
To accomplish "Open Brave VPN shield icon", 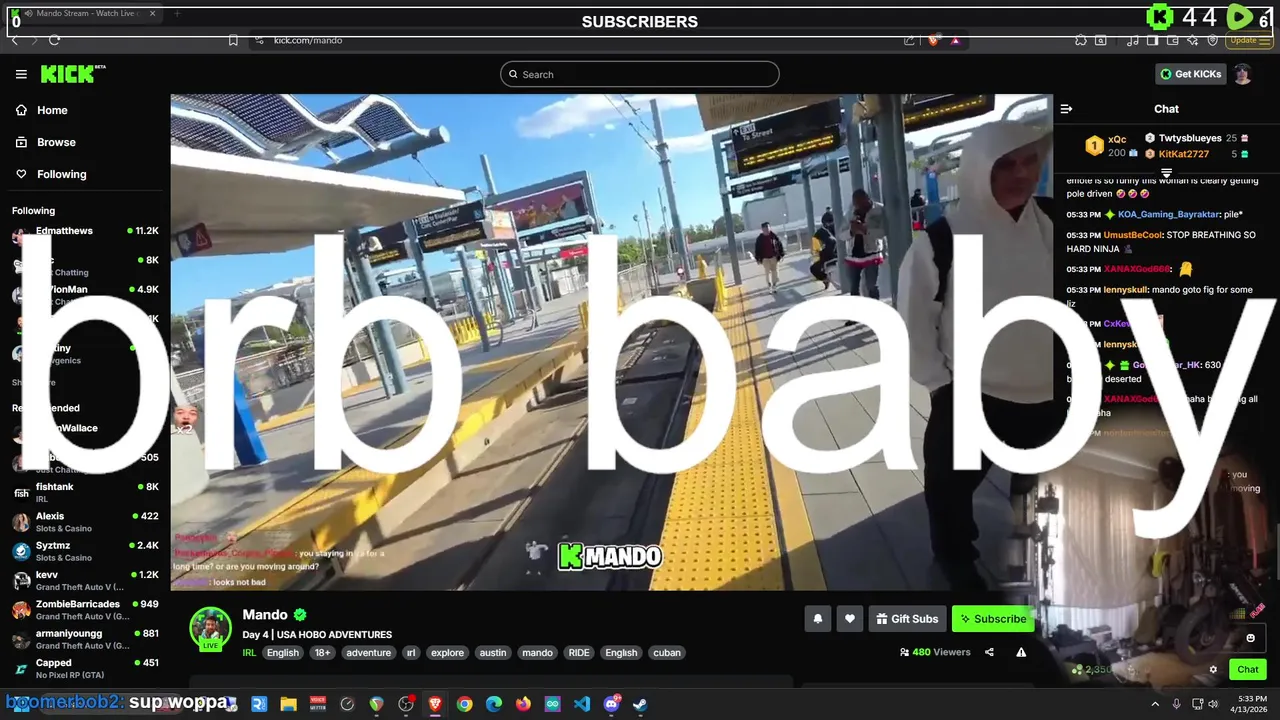I will coord(1213,40).
